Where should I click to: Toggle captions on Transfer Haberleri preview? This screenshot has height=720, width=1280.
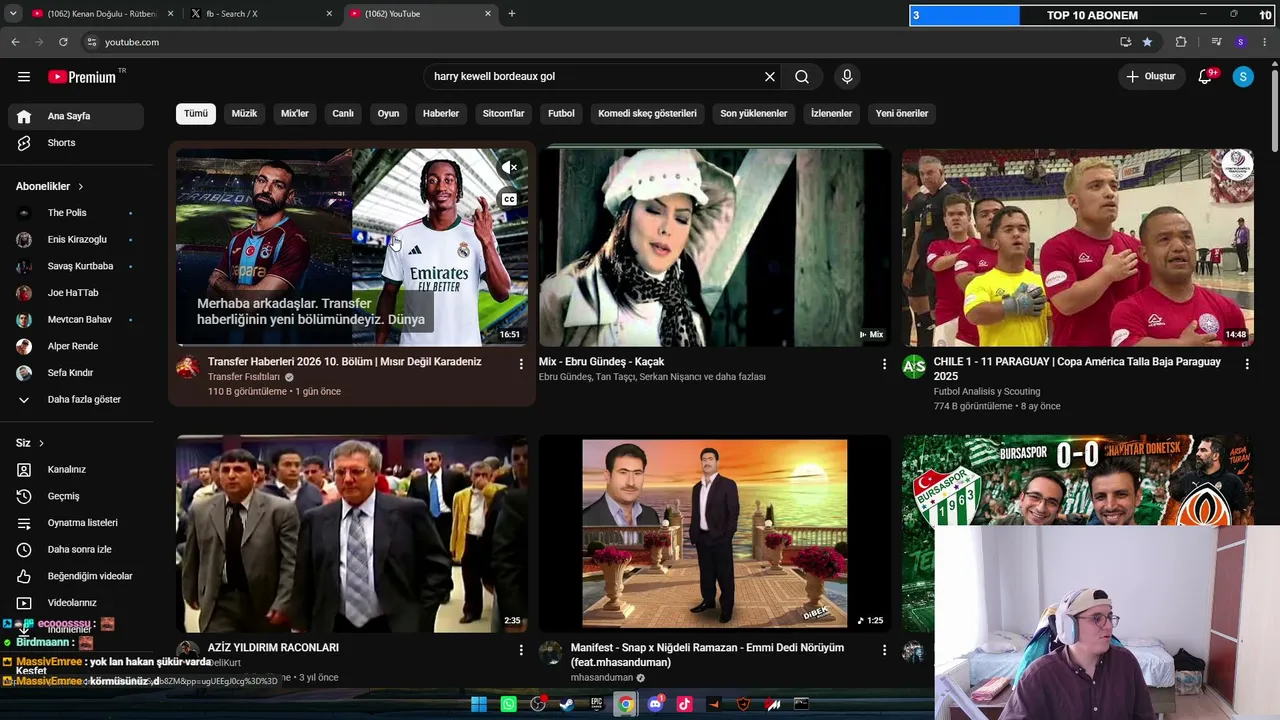[x=509, y=199]
